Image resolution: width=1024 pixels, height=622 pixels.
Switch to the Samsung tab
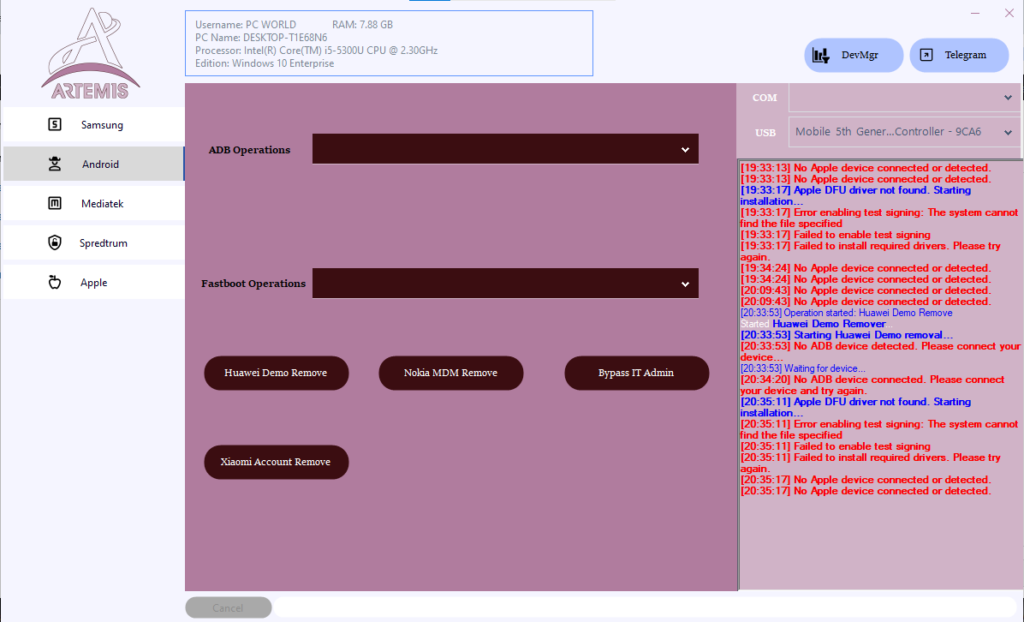tap(92, 124)
